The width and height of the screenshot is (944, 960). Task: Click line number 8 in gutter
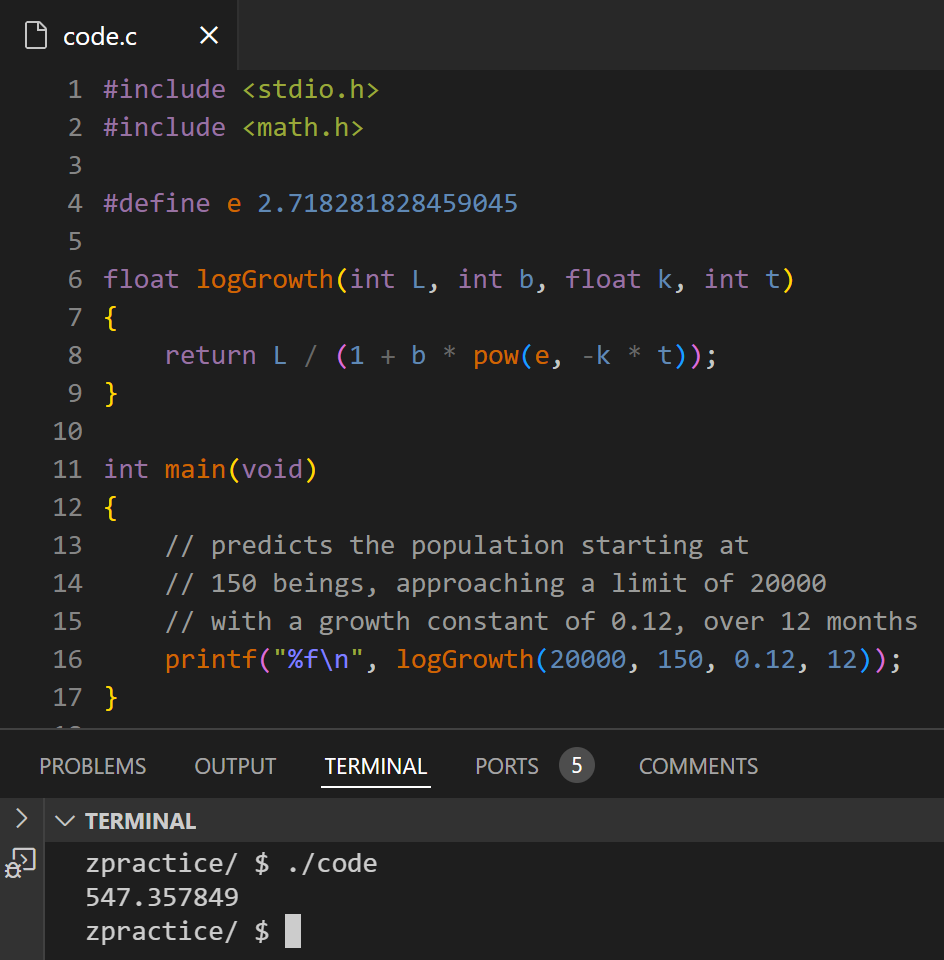click(x=75, y=356)
